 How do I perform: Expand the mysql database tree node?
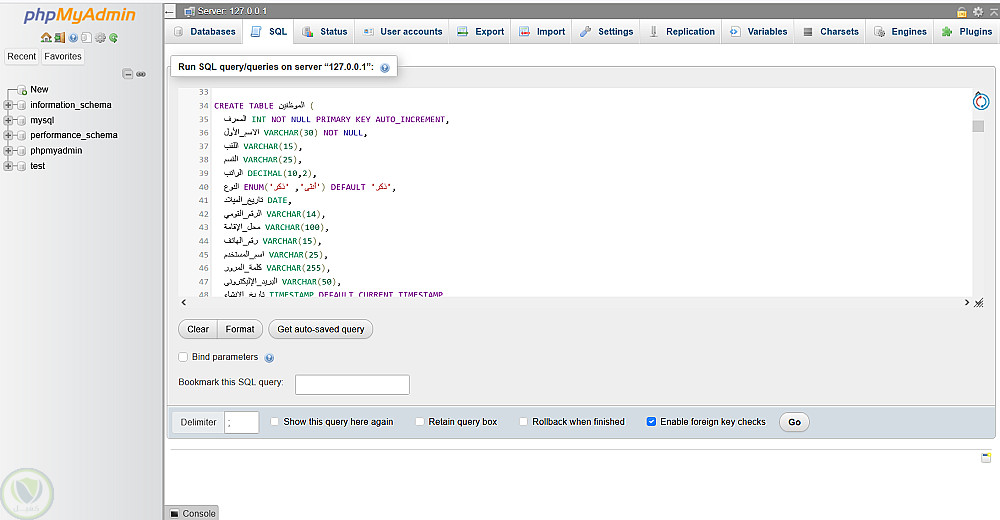[x=8, y=120]
